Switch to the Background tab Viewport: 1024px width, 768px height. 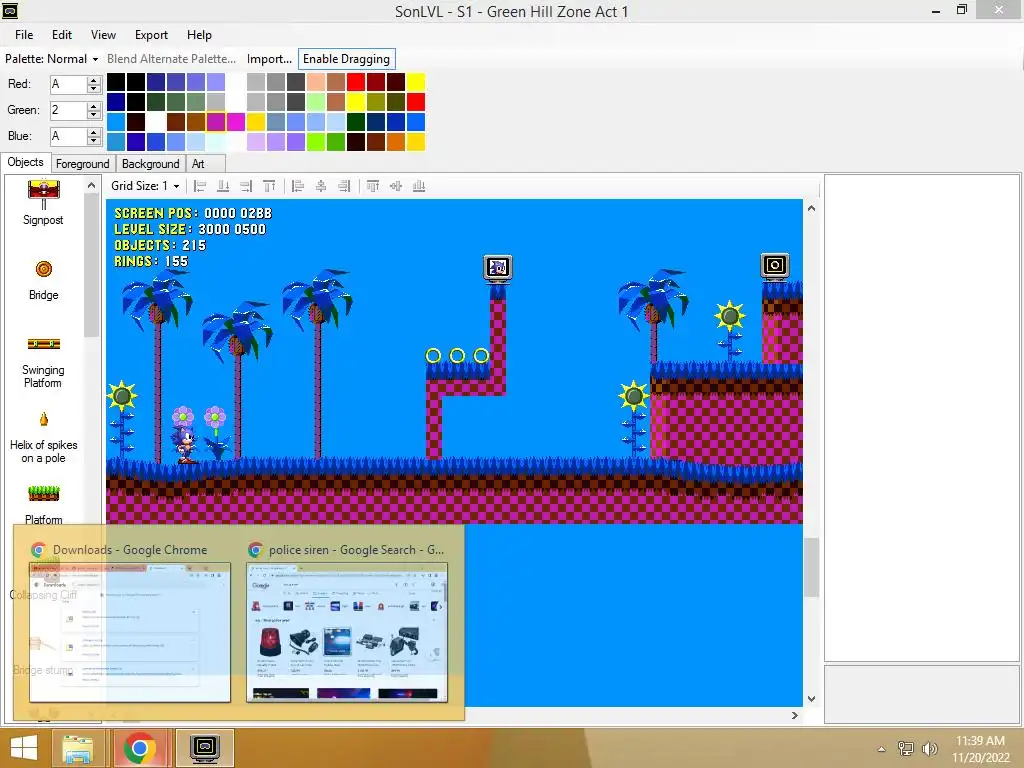(150, 164)
